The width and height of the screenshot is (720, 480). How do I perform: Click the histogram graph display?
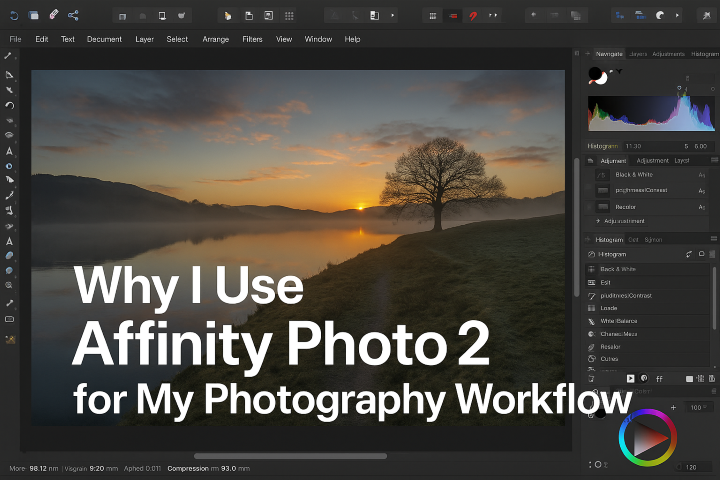point(651,113)
